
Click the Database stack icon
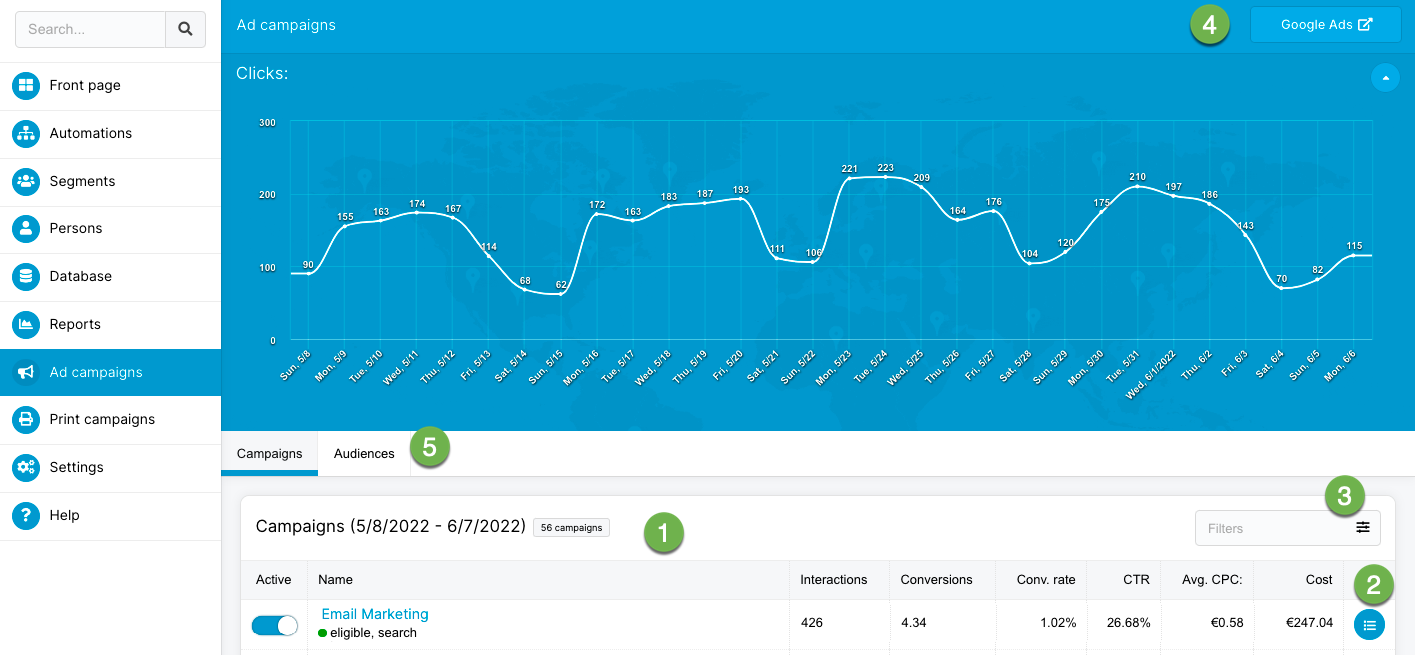click(x=26, y=276)
